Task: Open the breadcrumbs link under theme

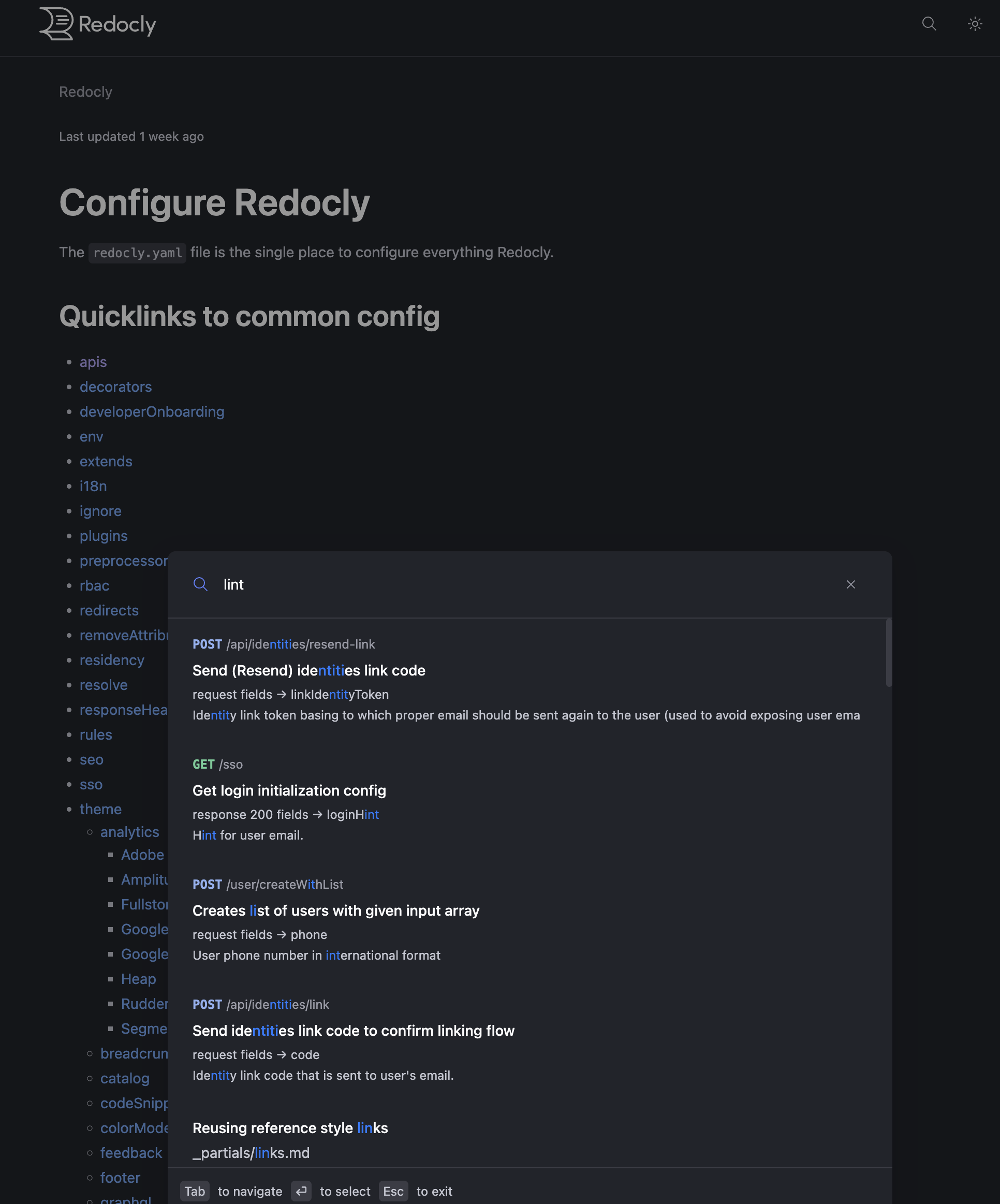Action: coord(134,1053)
